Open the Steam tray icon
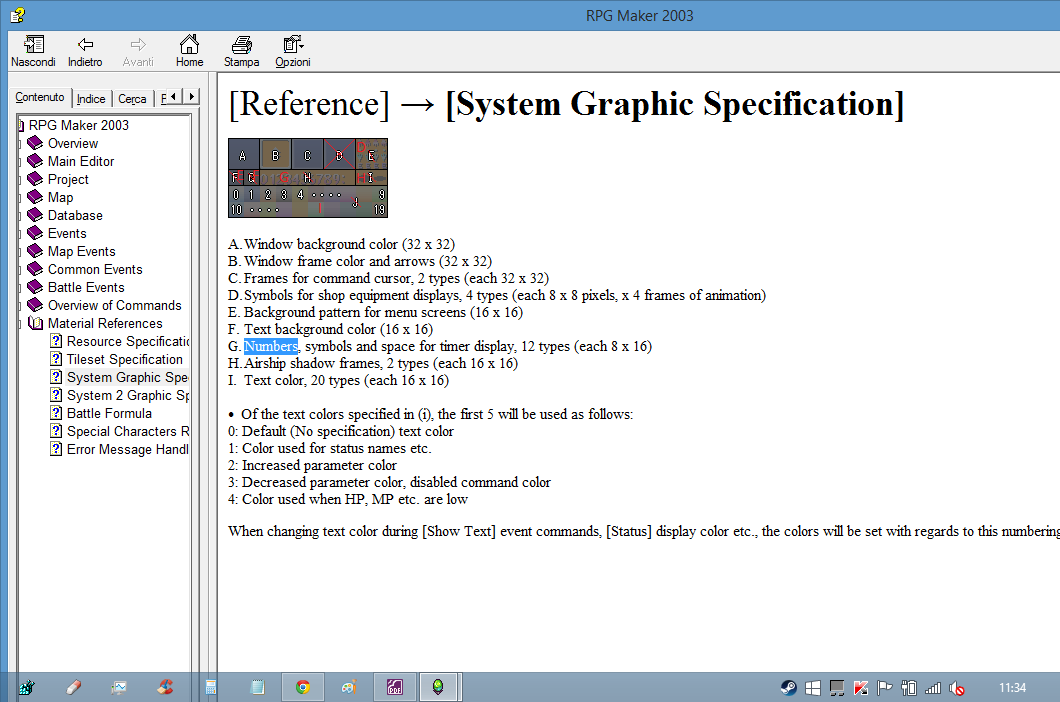 (788, 688)
